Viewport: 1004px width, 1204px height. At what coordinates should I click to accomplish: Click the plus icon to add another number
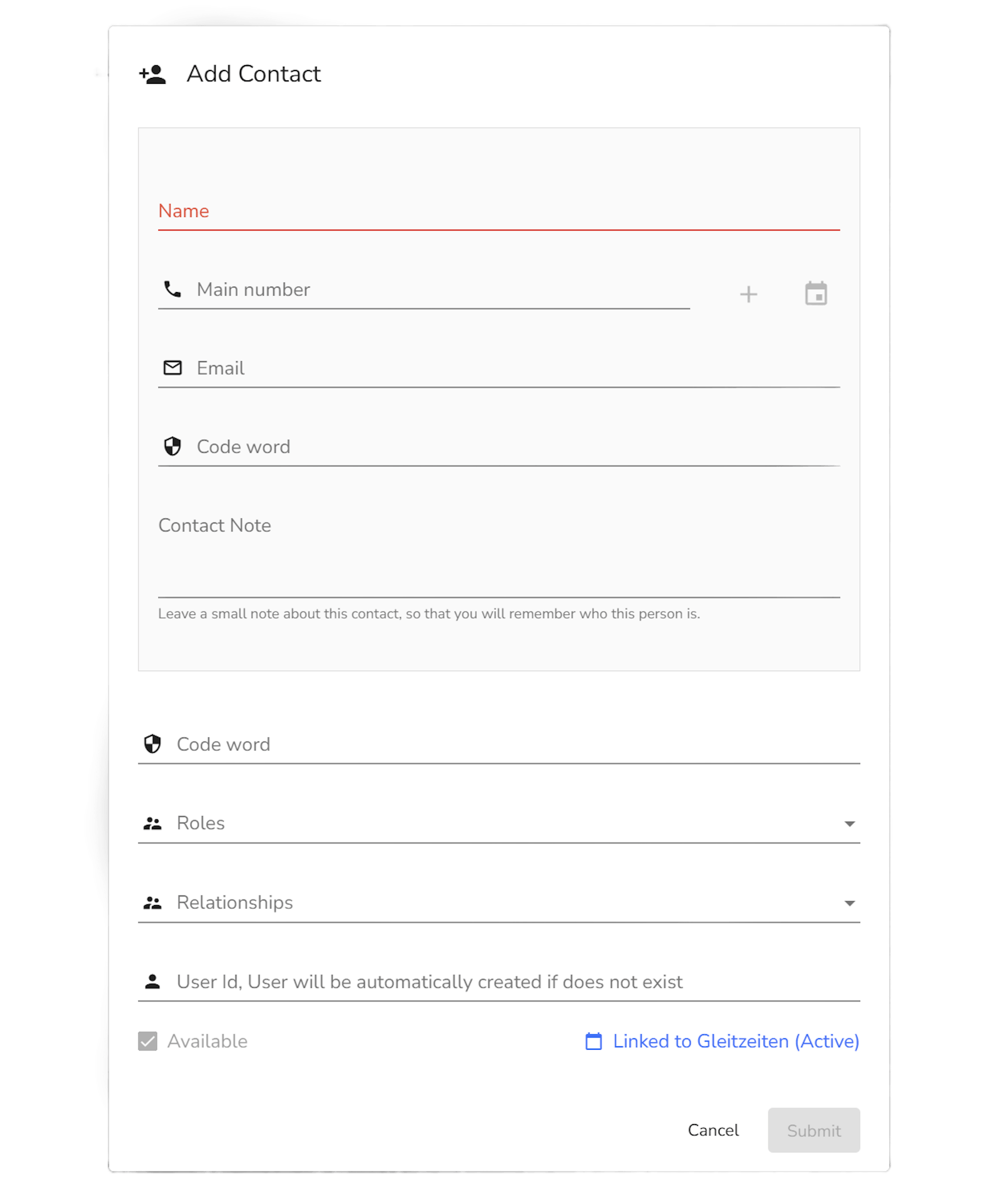point(748,294)
